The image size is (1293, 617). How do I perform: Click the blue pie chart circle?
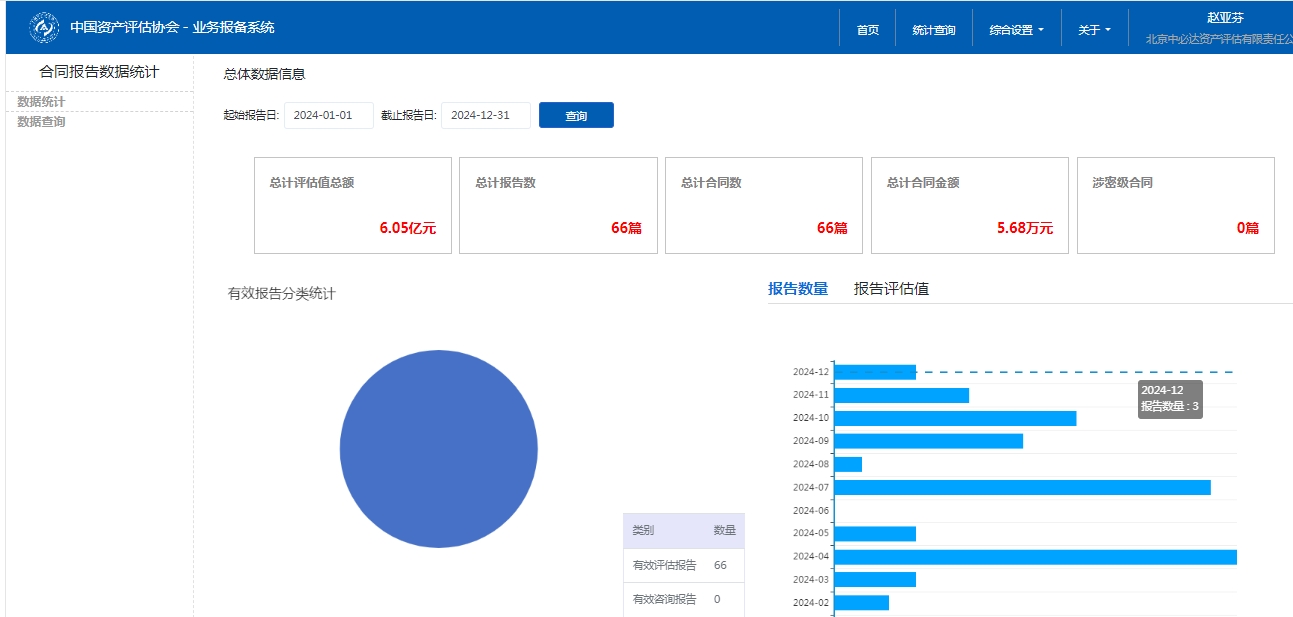coord(438,449)
